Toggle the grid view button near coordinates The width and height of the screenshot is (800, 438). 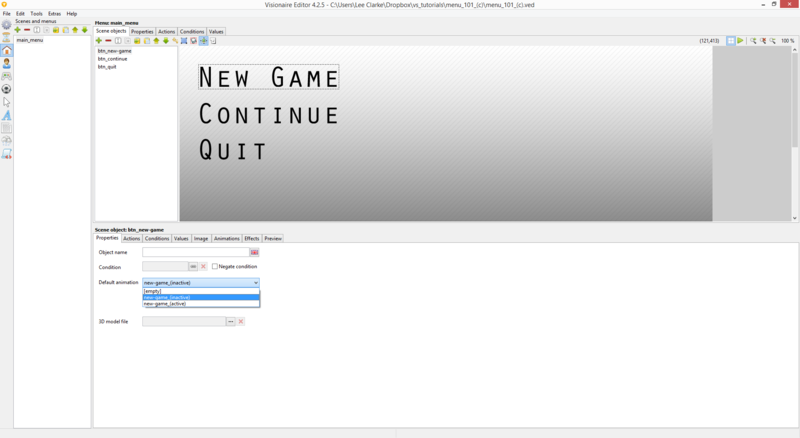coord(730,41)
